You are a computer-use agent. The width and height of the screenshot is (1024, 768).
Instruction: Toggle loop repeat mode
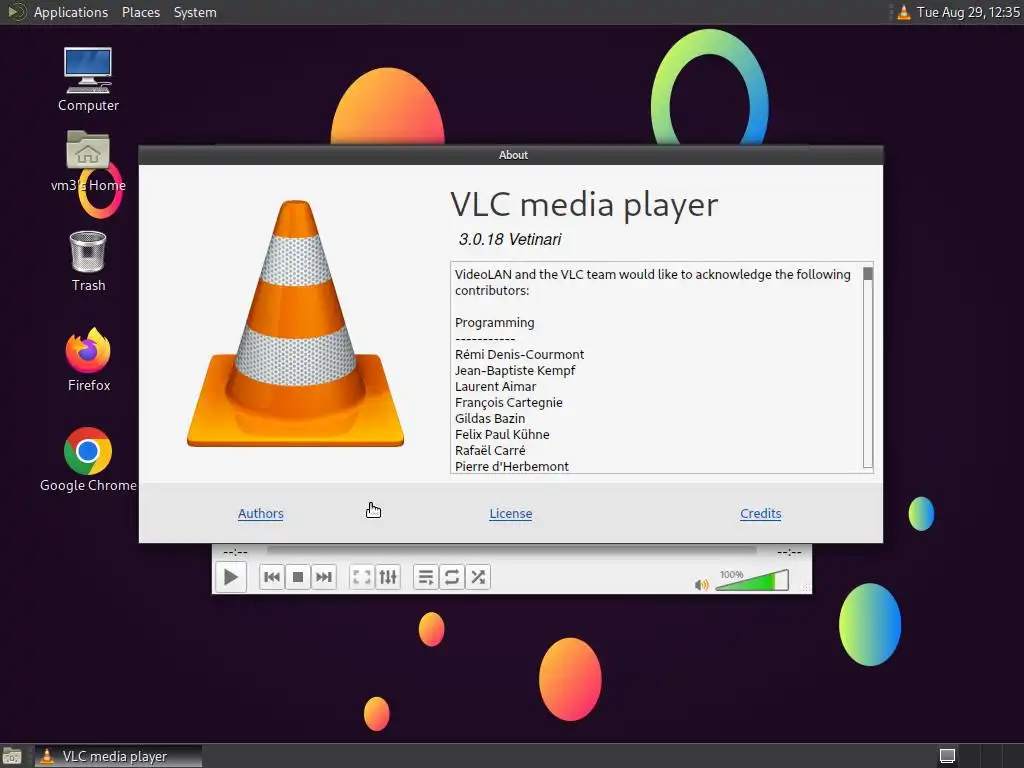[452, 577]
